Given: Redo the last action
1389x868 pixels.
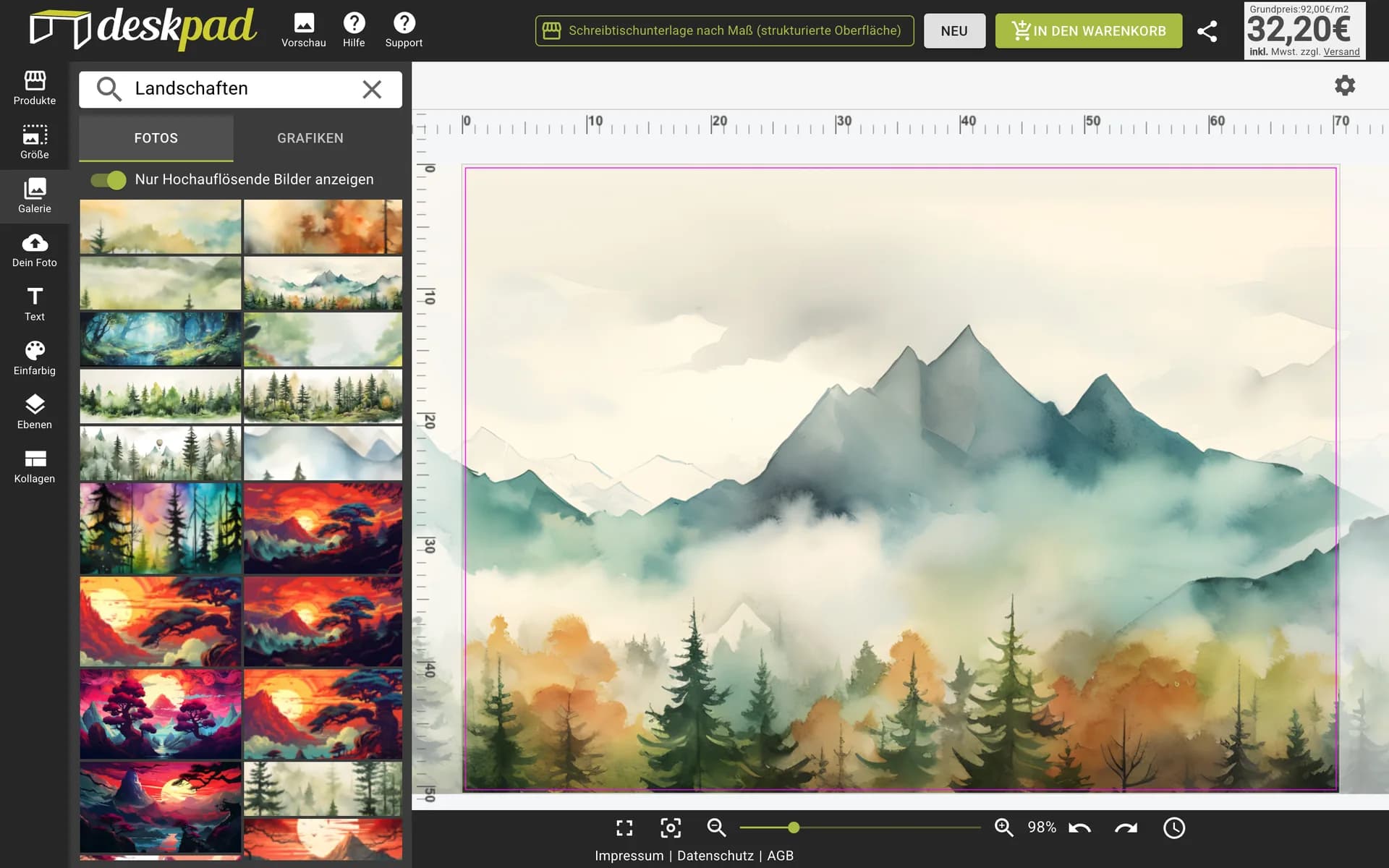Looking at the screenshot, I should click(1126, 827).
